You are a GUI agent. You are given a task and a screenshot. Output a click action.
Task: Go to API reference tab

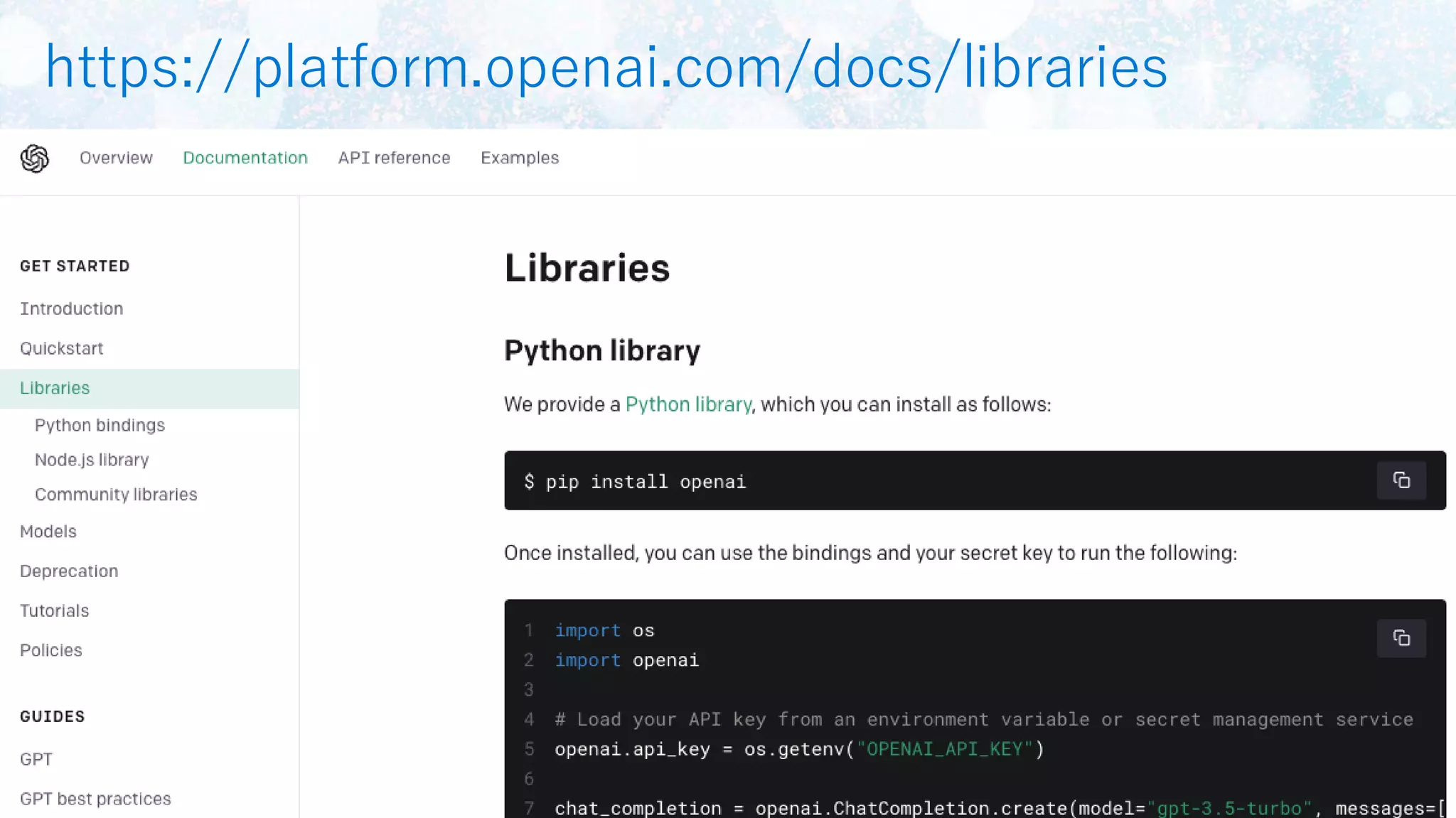coord(394,158)
